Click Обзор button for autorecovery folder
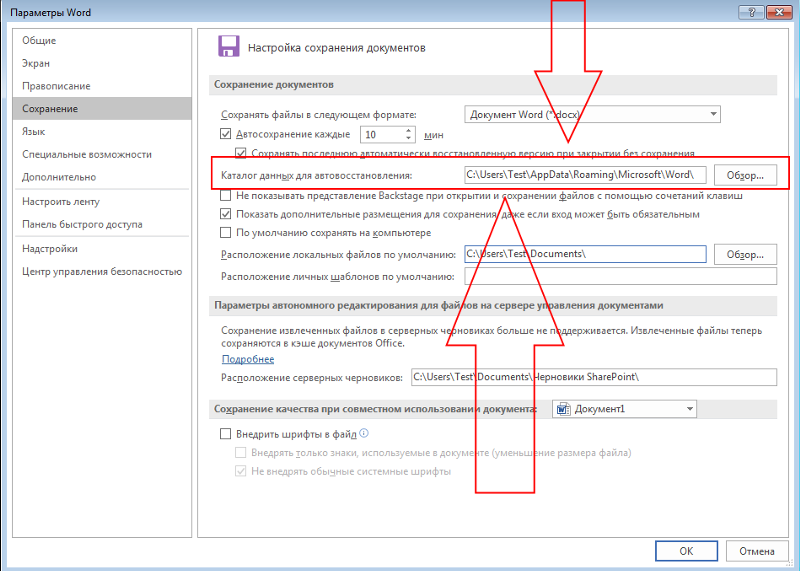 745,175
